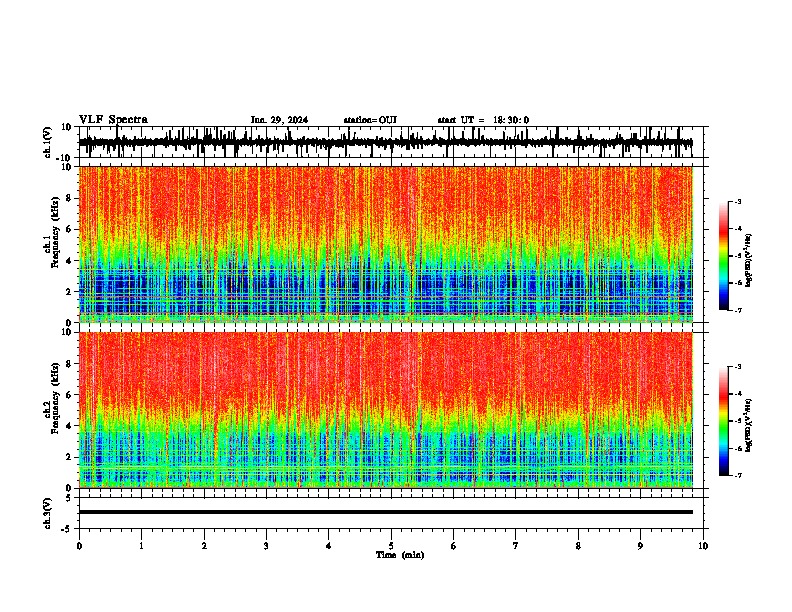The height and width of the screenshot is (612, 792).
Task: Select the ch.2 colorbar "log(PSD)" units label
Action: (749, 425)
